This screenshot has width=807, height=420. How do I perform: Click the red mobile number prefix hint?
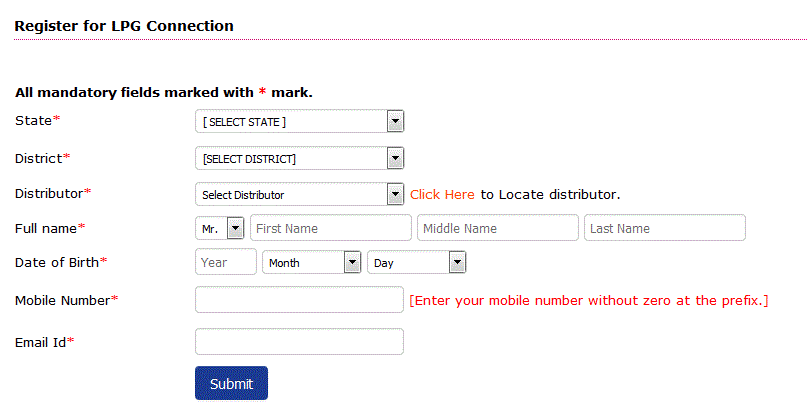coord(589,300)
